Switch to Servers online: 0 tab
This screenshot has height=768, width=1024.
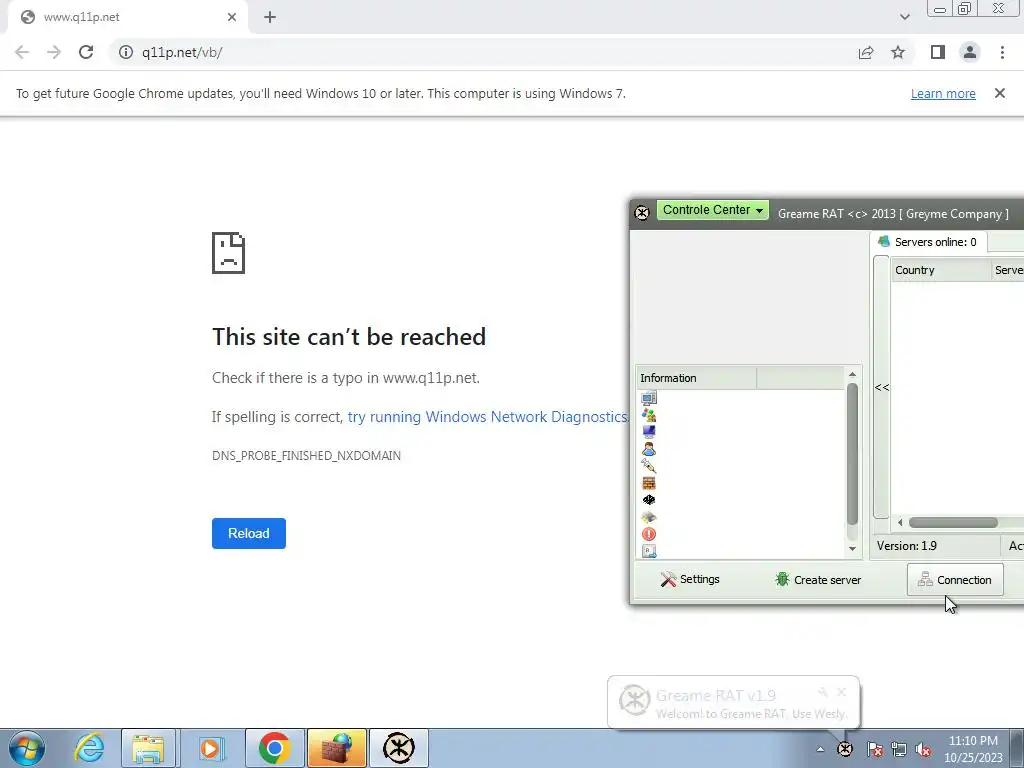tap(929, 242)
